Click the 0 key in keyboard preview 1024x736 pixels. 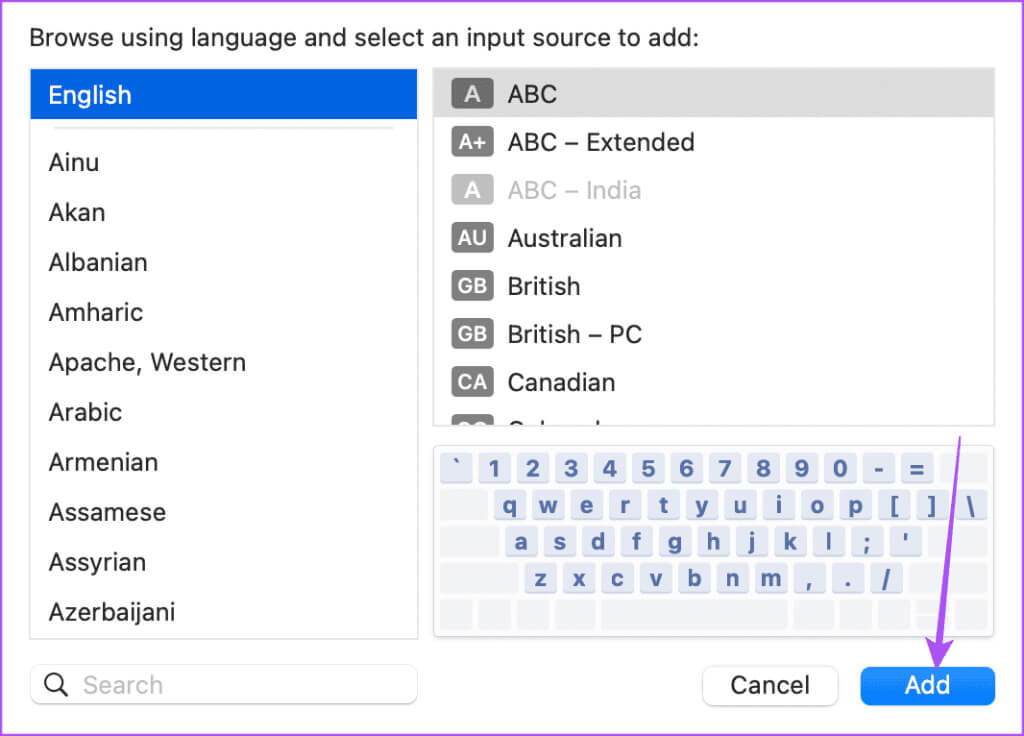click(x=840, y=468)
